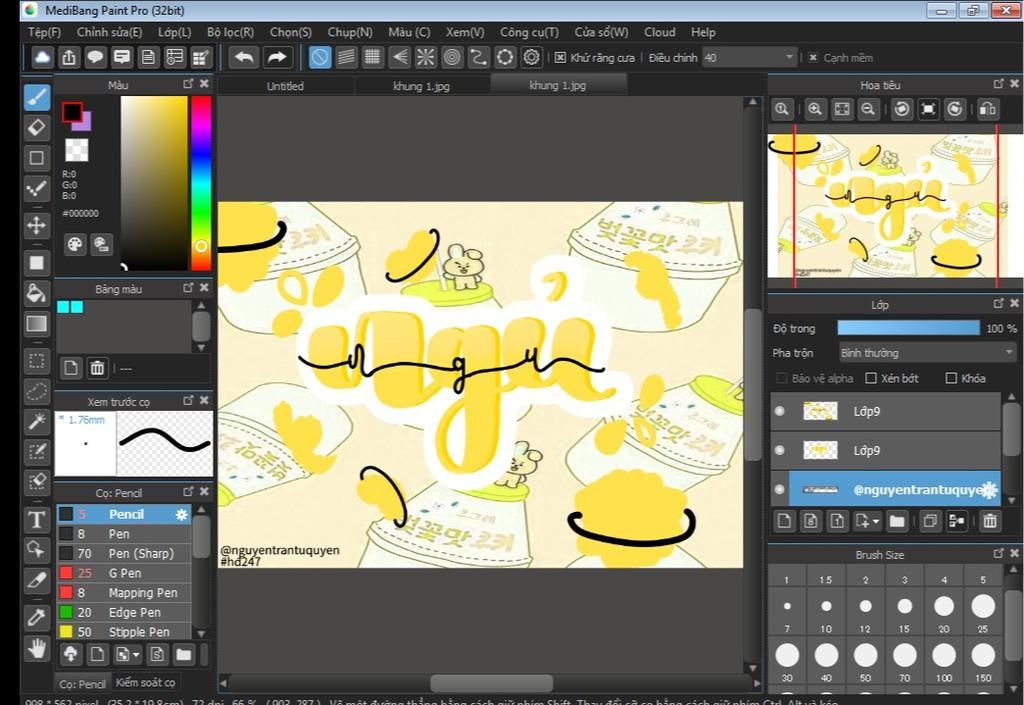Toggle visibility of @nguyentrantuquyen layer
The height and width of the screenshot is (705, 1024).
tap(779, 489)
